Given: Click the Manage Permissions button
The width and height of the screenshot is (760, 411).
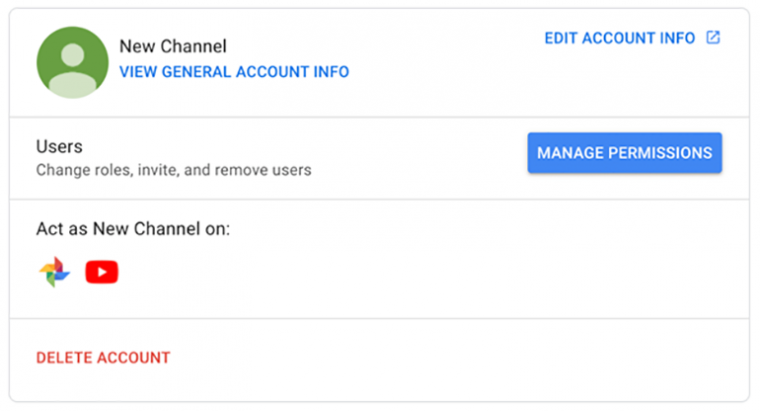Looking at the screenshot, I should tap(625, 153).
